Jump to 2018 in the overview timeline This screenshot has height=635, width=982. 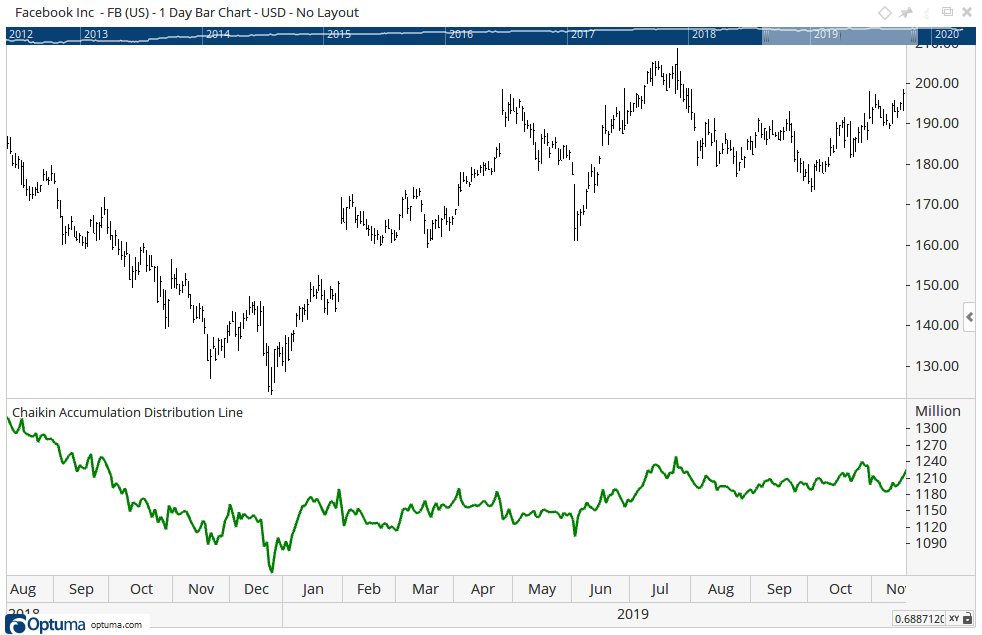coord(704,34)
